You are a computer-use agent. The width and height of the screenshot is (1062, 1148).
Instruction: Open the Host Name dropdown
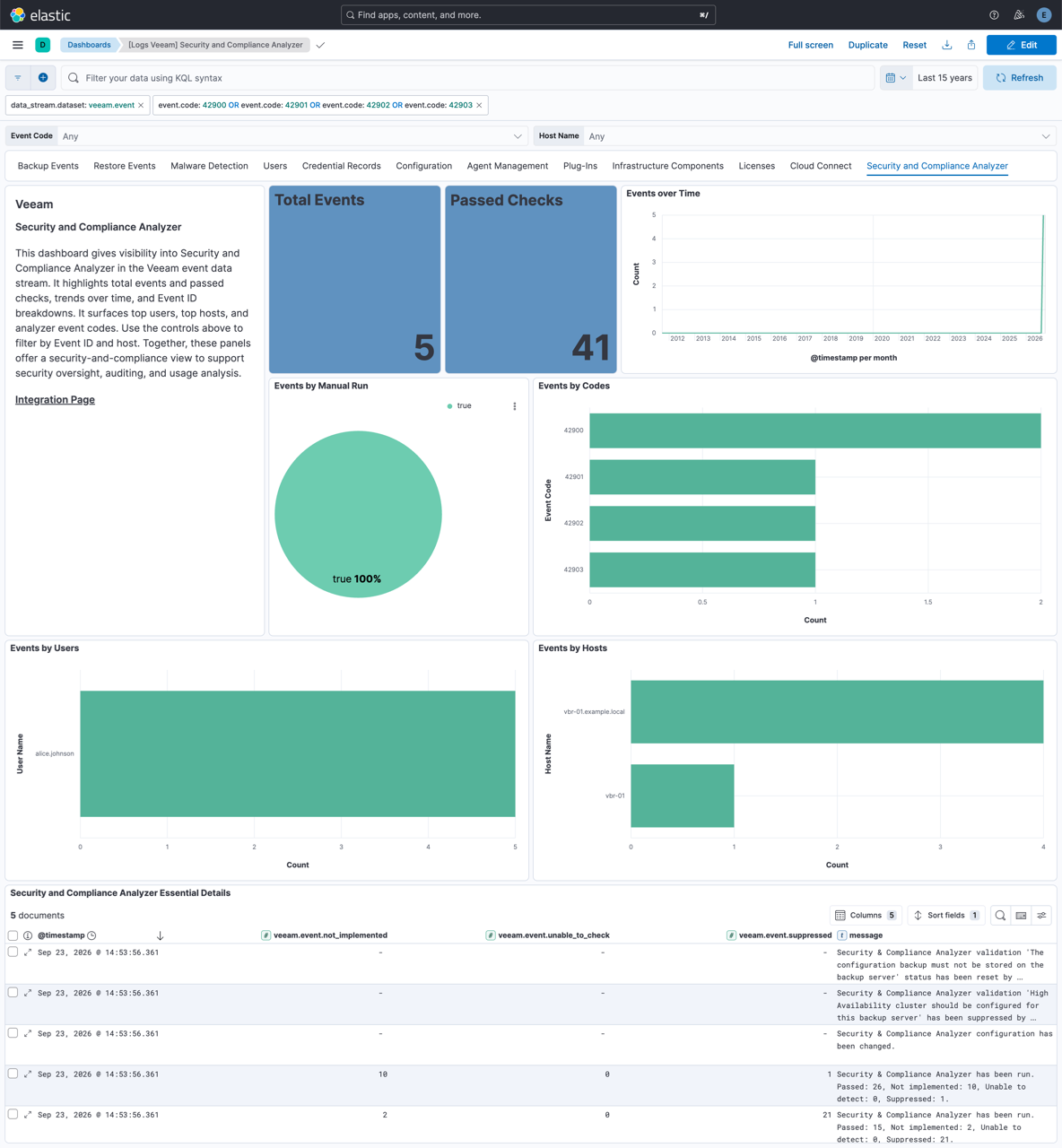tap(820, 136)
